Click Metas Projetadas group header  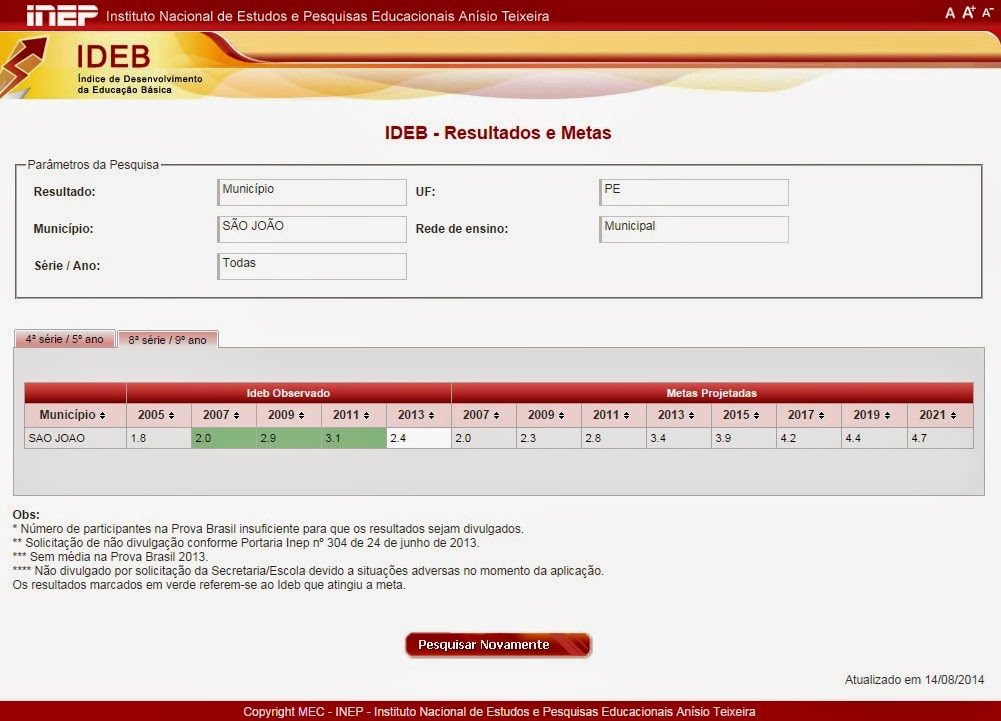point(712,393)
